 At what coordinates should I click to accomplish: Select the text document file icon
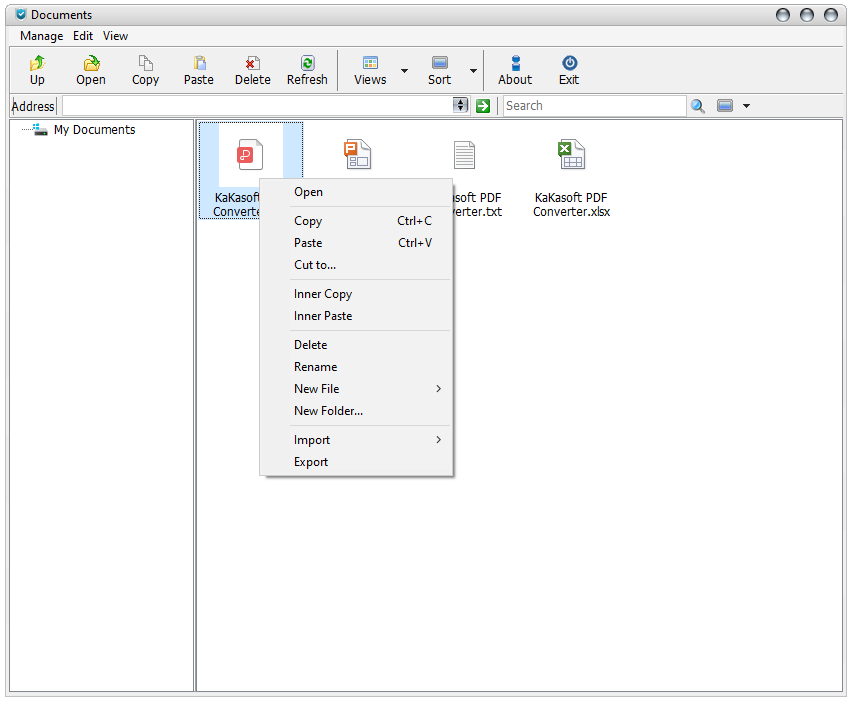coord(465,155)
